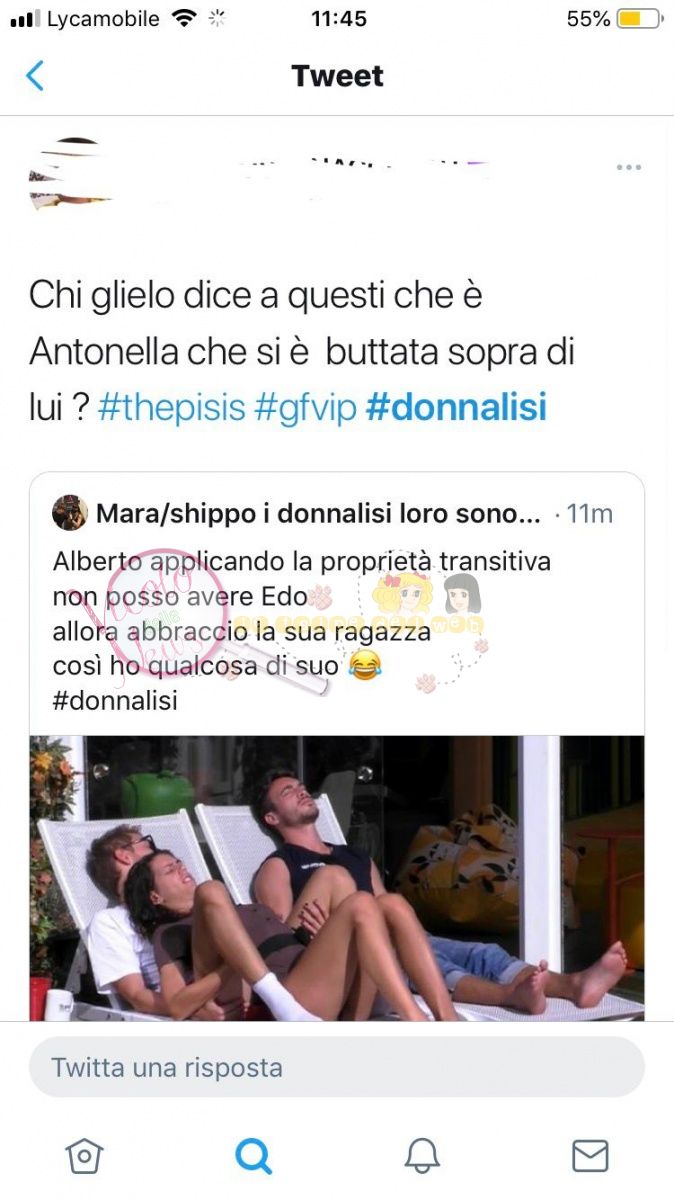Open the quoted tweet's sunbed photo

tap(337, 878)
